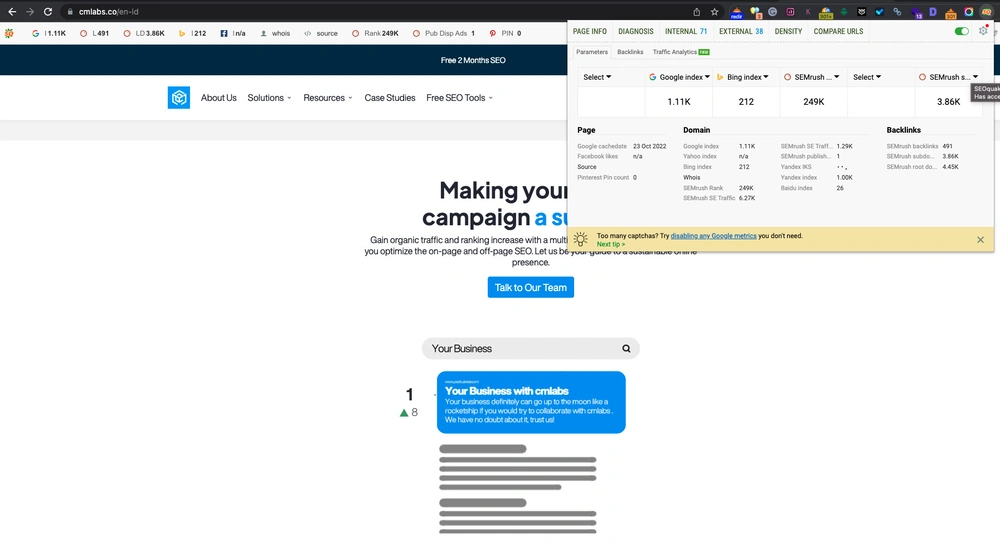This screenshot has height=542, width=1000.
Task: Go back using the browser back arrow
Action: coord(11,11)
